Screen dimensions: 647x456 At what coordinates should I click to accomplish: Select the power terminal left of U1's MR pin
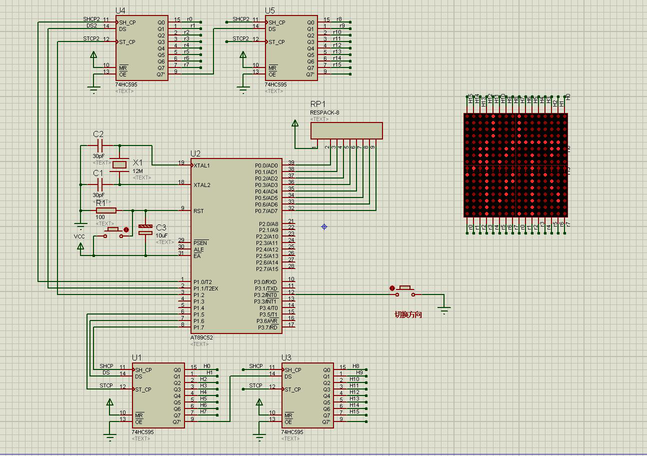(110, 402)
